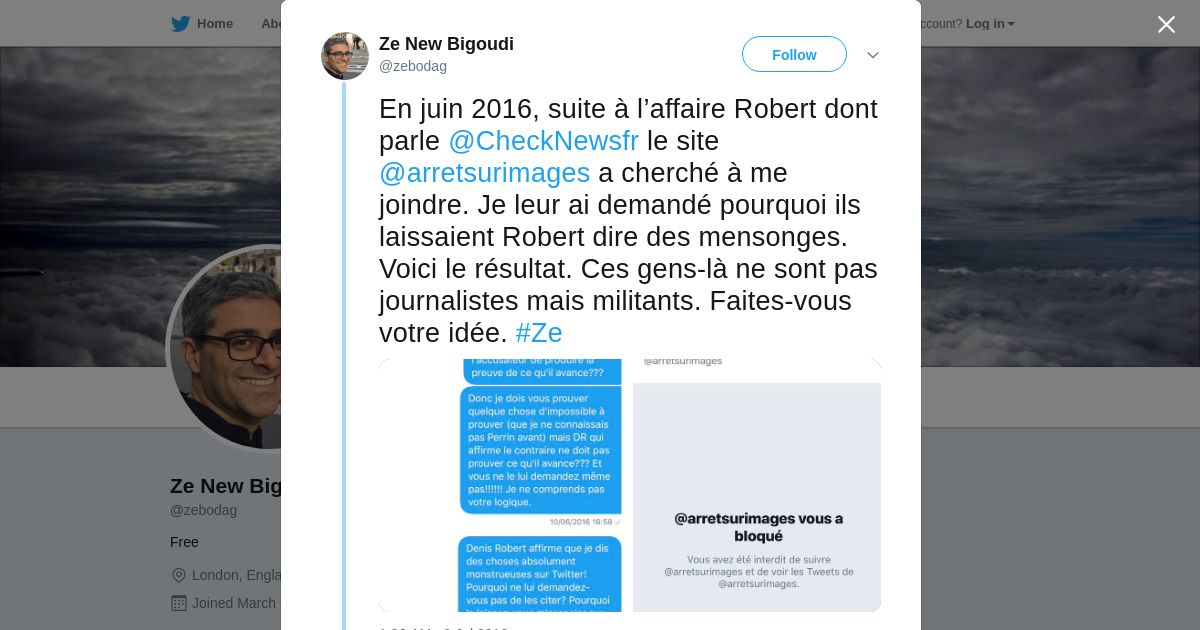Open the @arretsurimages mention link

tap(484, 172)
